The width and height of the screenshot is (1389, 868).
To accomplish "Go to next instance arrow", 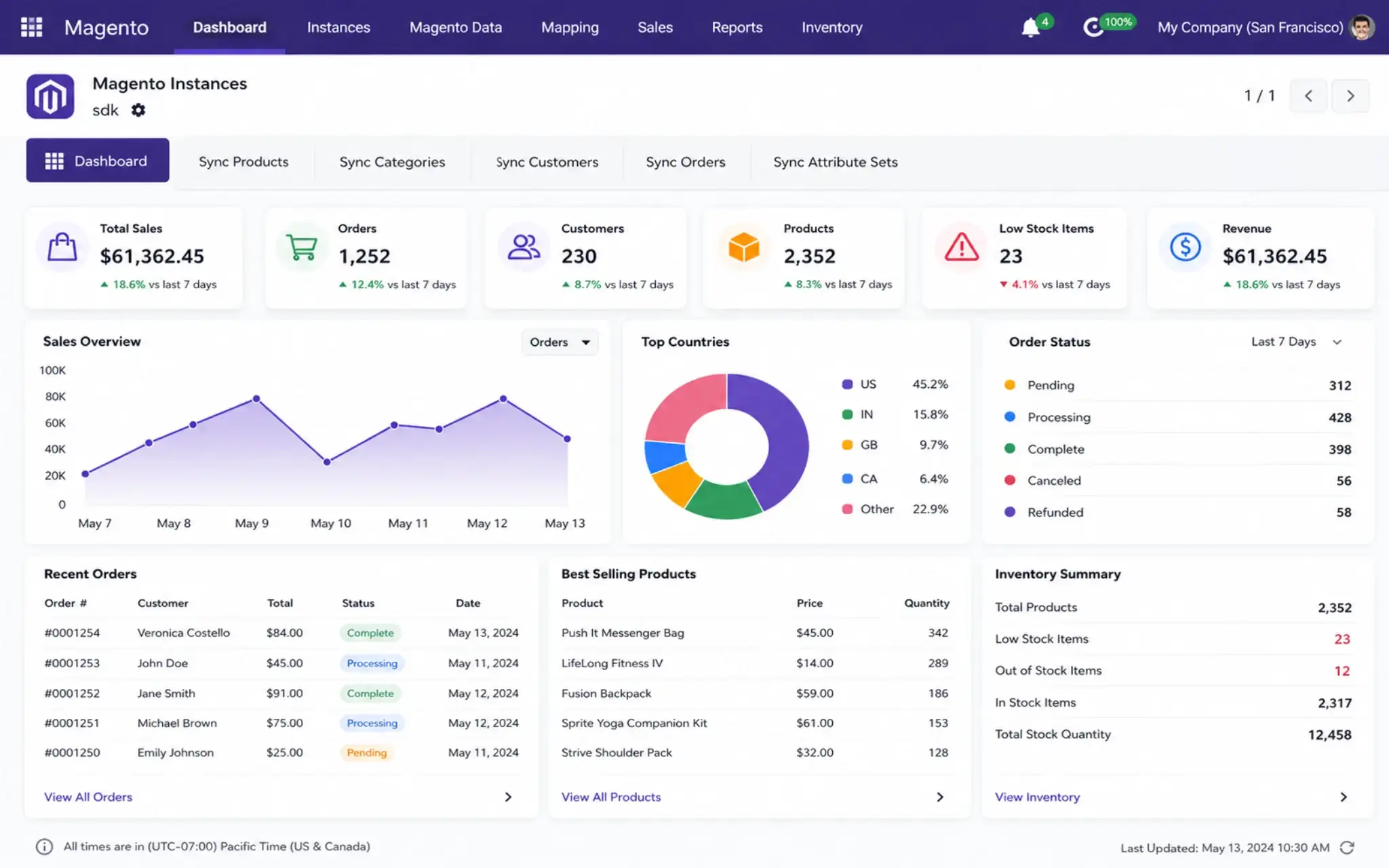I will click(x=1350, y=96).
